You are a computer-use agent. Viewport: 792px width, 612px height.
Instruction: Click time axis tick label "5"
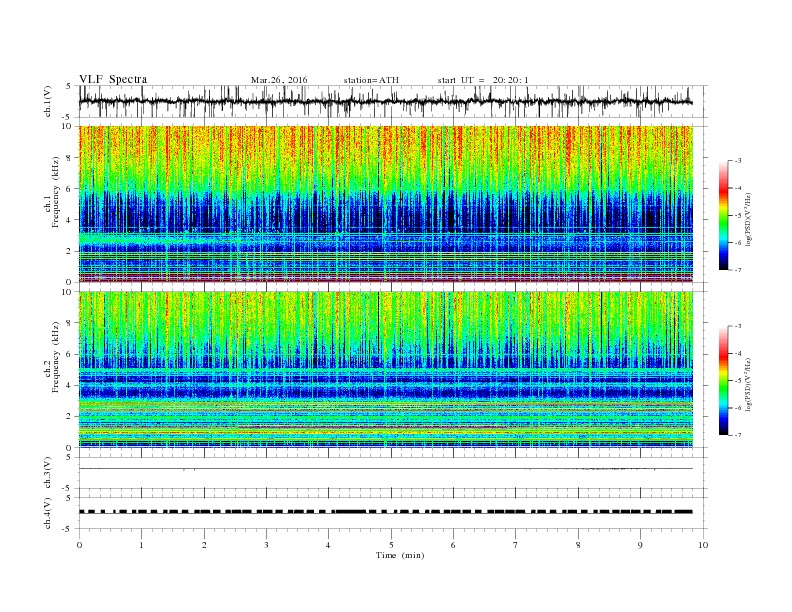(x=391, y=545)
